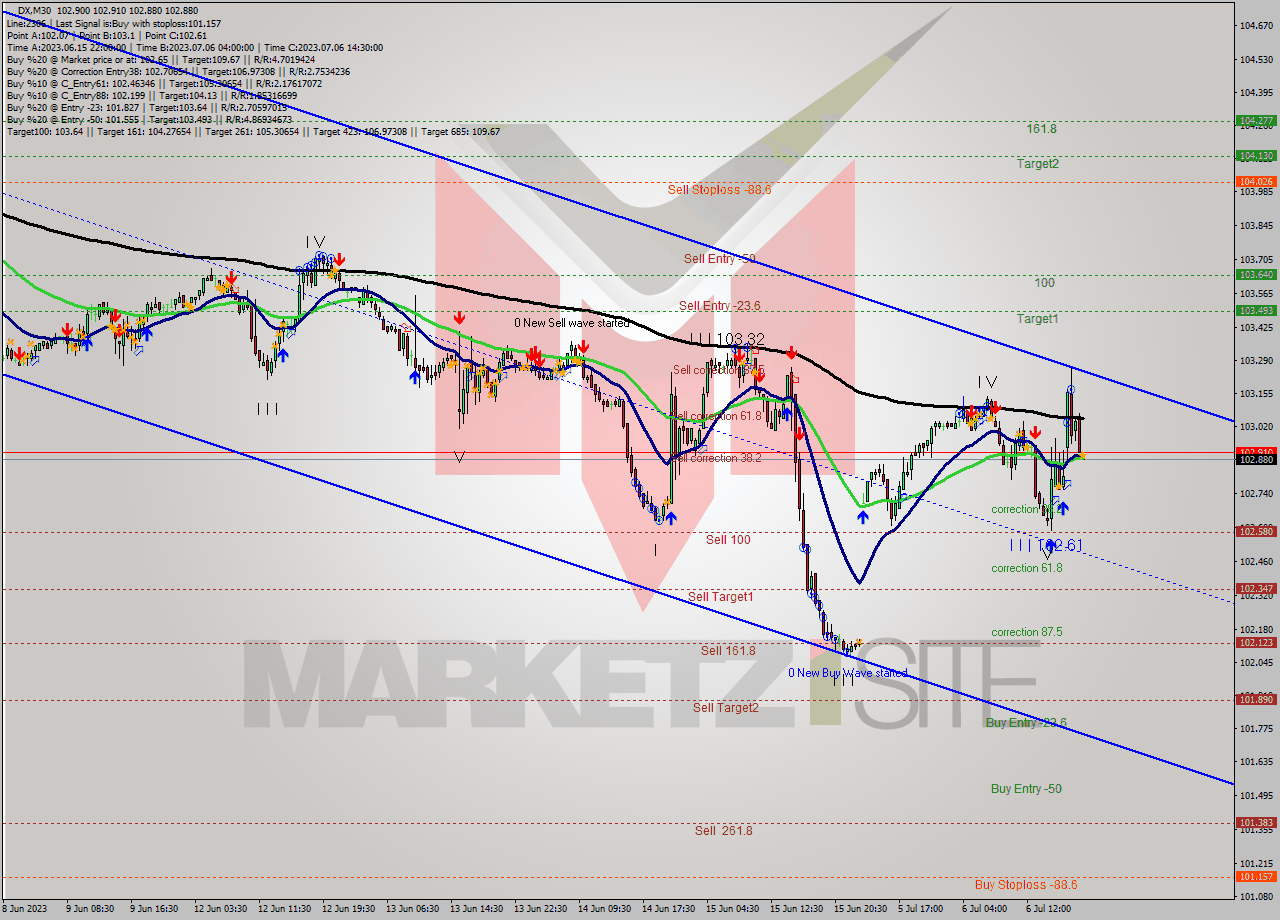Click the green 'Target2' label
1280x920 pixels.
1038,164
